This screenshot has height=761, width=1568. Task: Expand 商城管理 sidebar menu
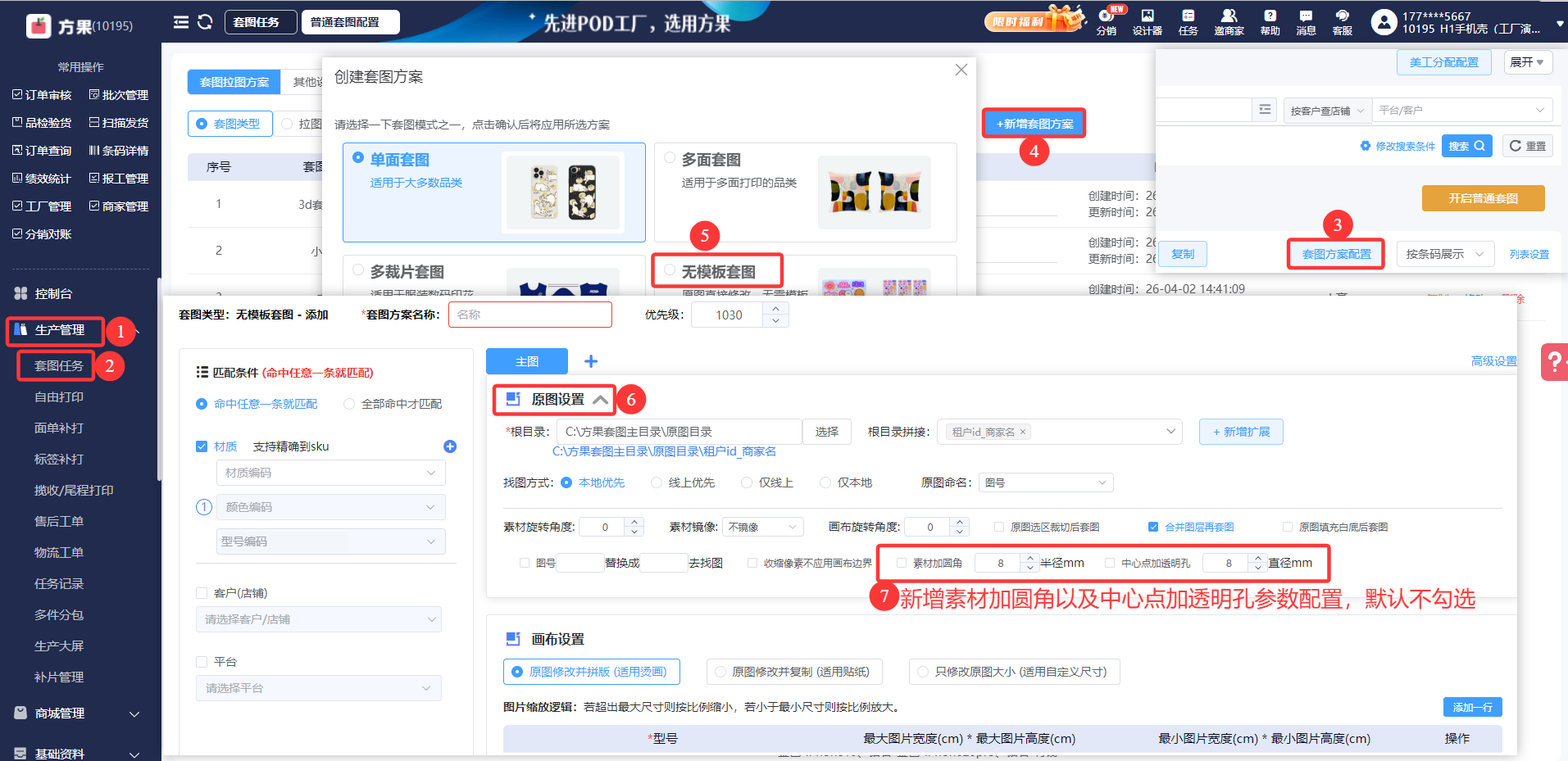coord(79,713)
